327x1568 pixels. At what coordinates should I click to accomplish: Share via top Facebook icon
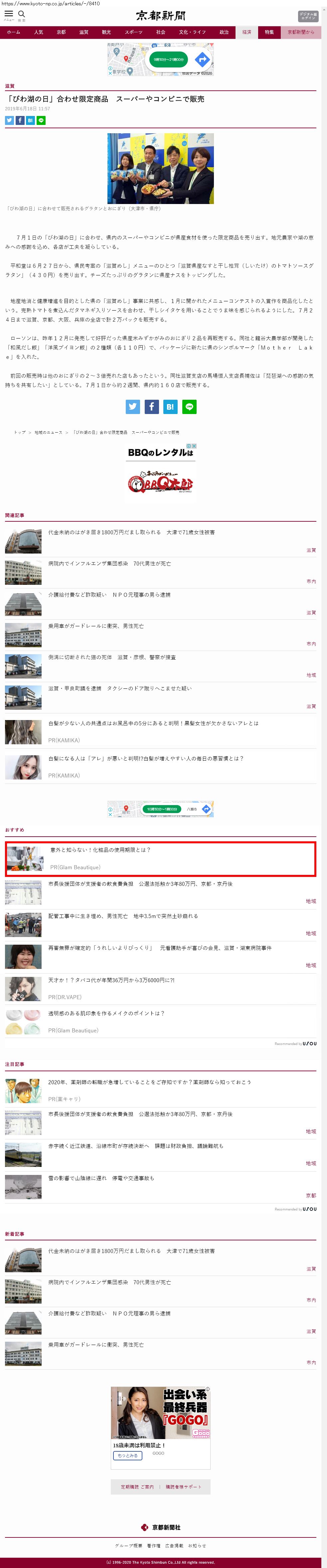tap(20, 121)
